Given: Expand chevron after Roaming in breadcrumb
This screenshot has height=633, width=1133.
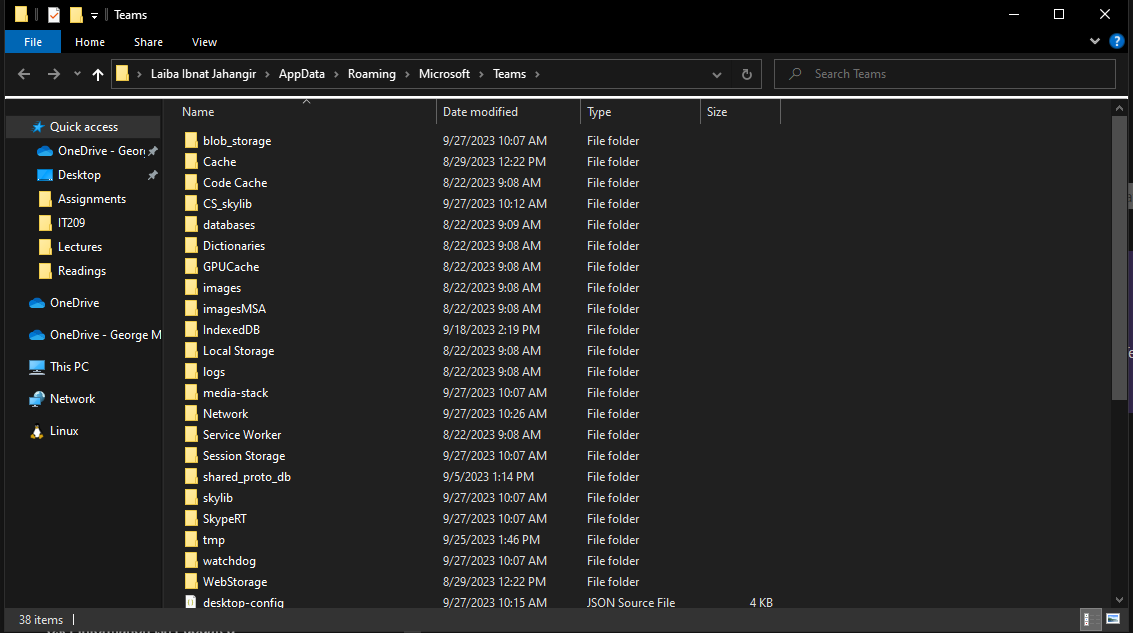Looking at the screenshot, I should pyautogui.click(x=408, y=74).
